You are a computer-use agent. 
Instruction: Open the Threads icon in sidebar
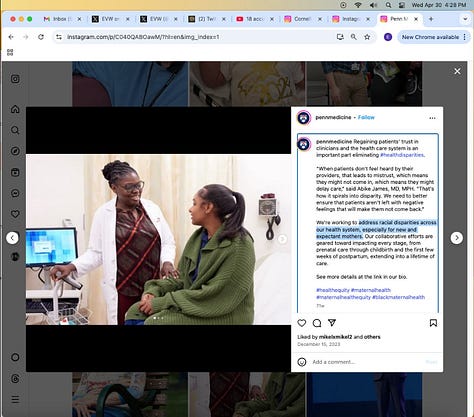click(x=15, y=378)
